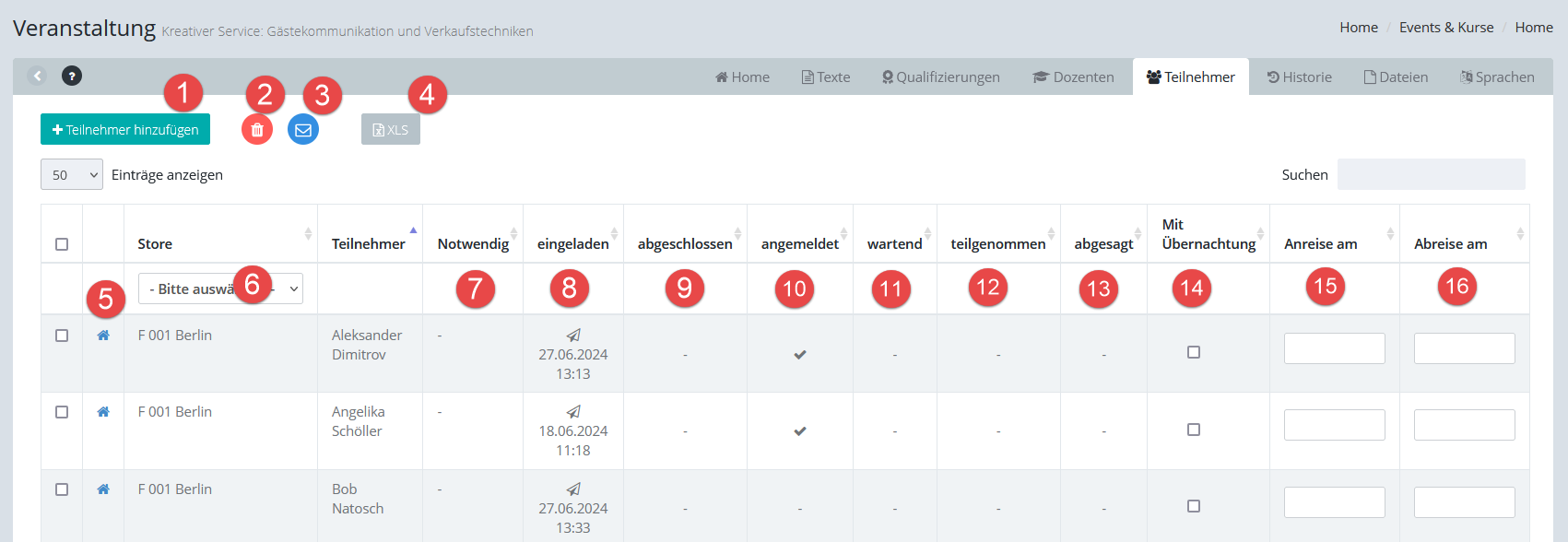1568x542 pixels.
Task: Open the Store filter 'Bitte auswählen' dropdown
Action: [x=220, y=289]
